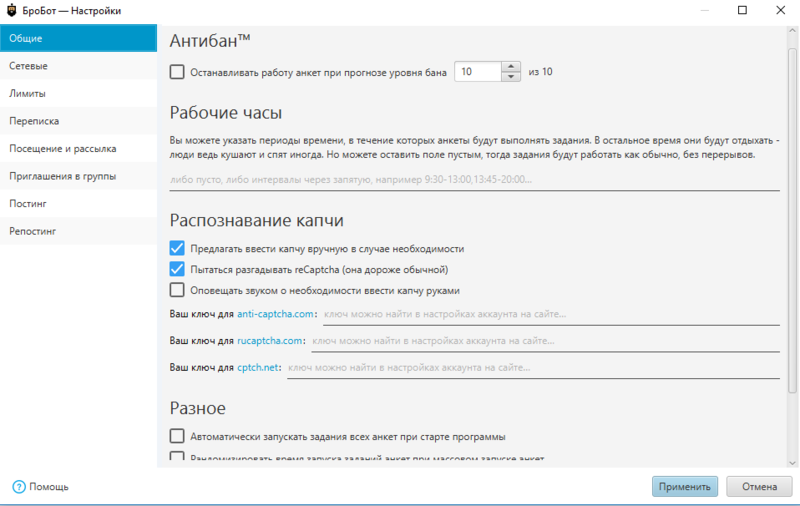Open the Переписка settings section
The image size is (800, 506).
pos(35,121)
